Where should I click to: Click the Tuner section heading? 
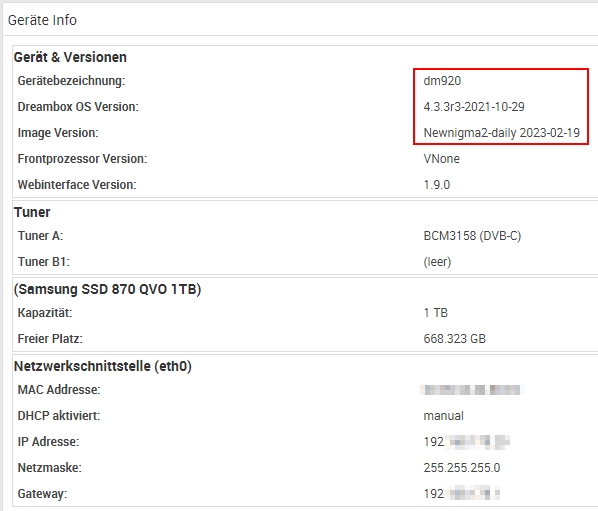pos(32,212)
